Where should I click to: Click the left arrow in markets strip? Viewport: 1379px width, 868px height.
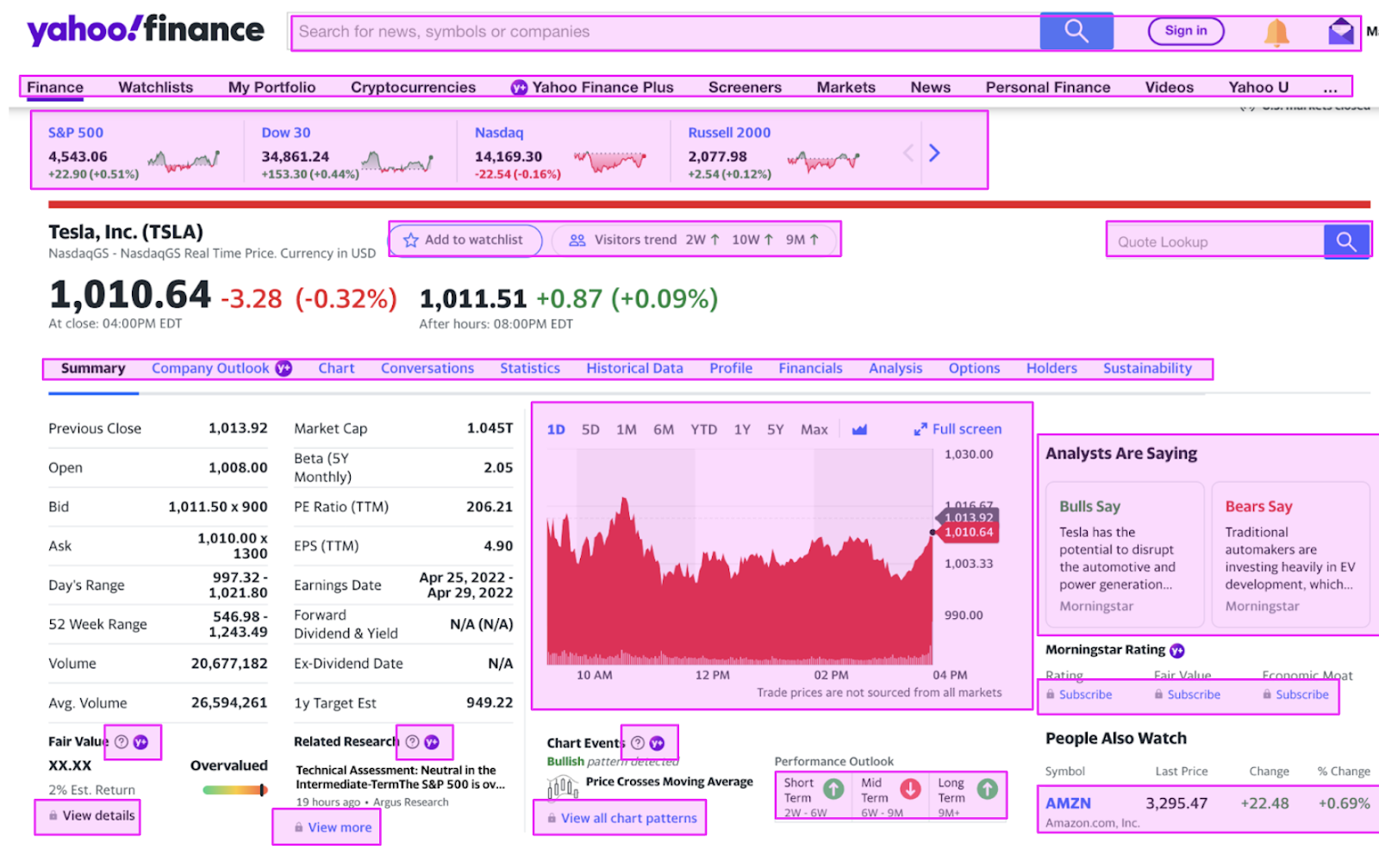pyautogui.click(x=908, y=153)
